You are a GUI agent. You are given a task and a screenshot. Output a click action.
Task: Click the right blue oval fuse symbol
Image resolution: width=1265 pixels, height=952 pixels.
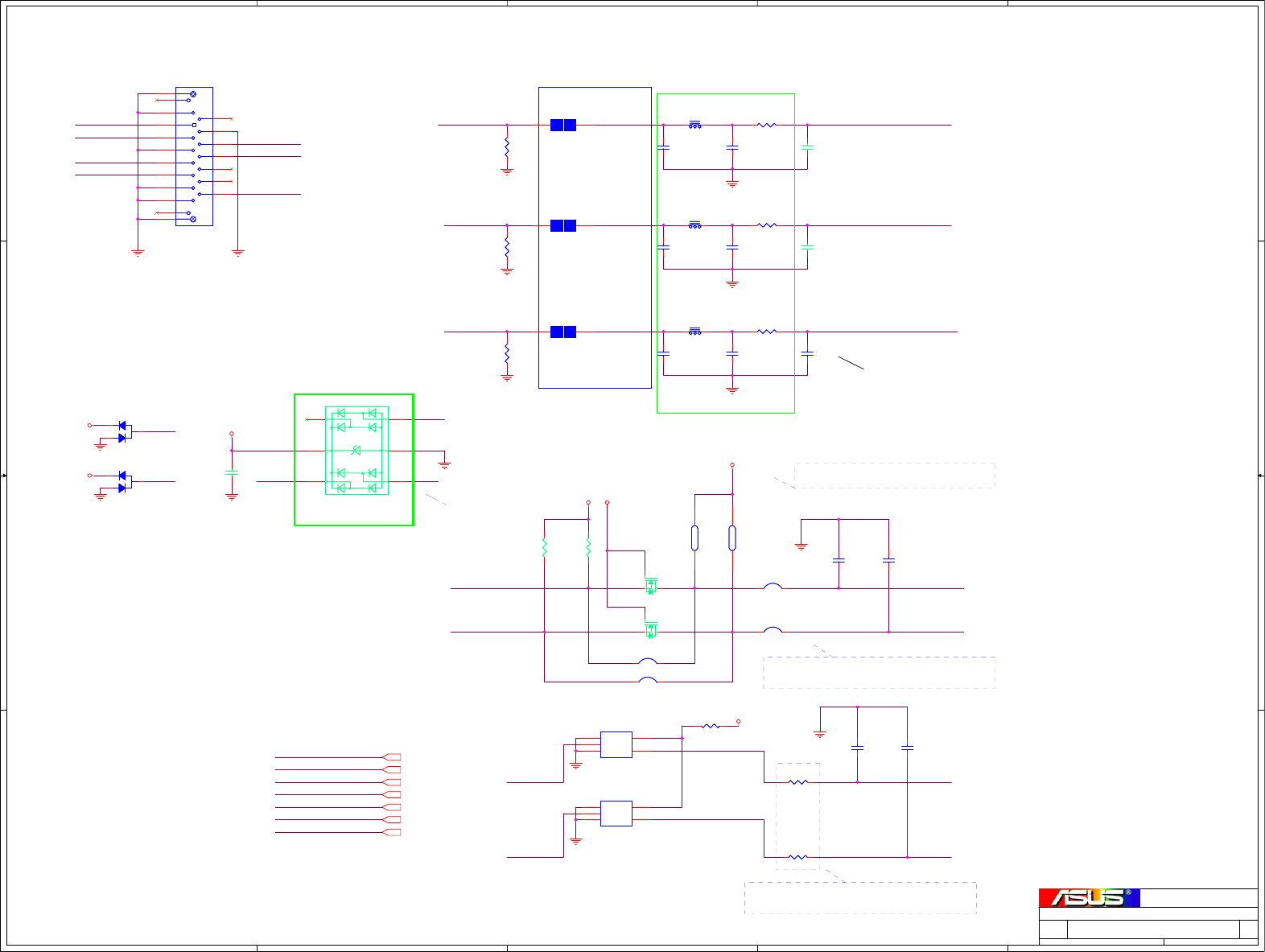tap(732, 538)
